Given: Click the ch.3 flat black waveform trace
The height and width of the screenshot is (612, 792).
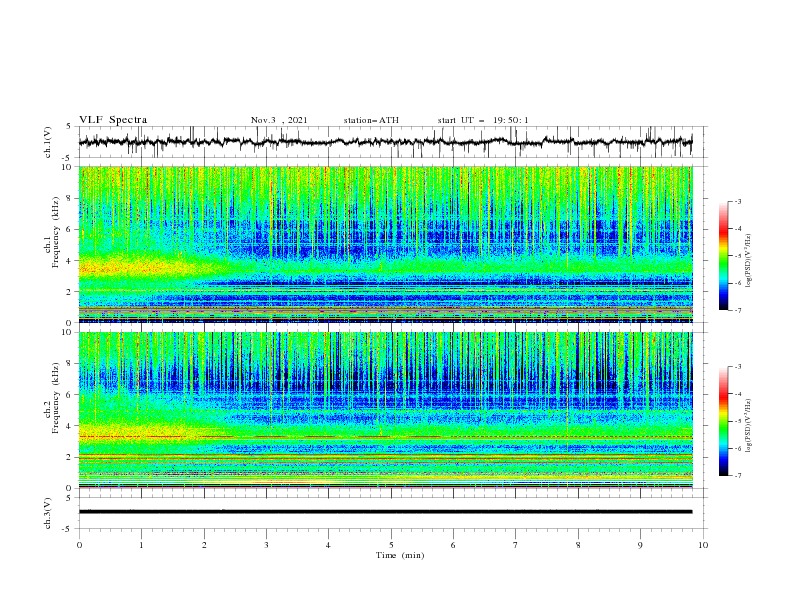Looking at the screenshot, I should pyautogui.click(x=385, y=512).
